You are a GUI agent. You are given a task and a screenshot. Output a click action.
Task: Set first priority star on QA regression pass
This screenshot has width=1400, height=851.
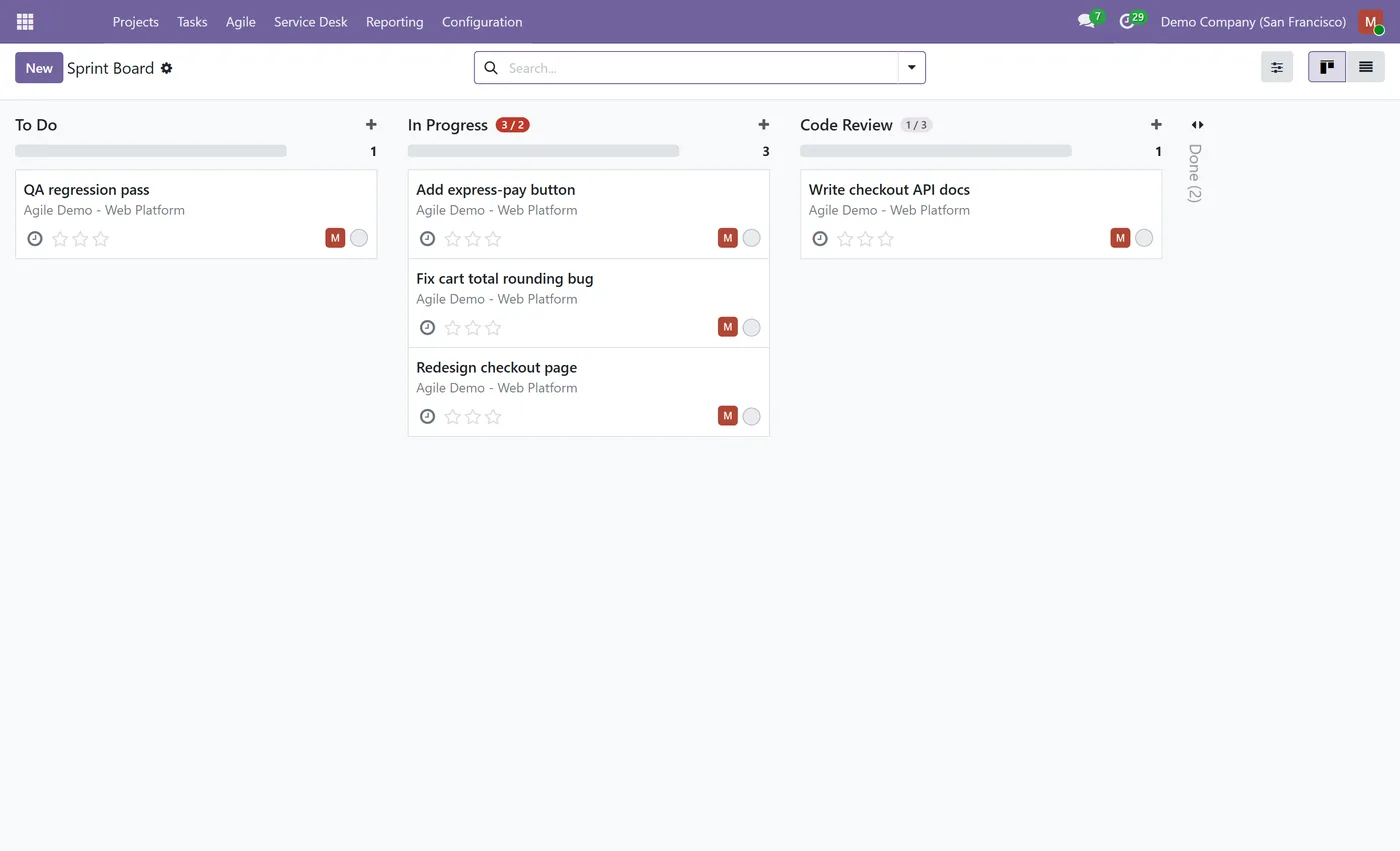tap(60, 239)
